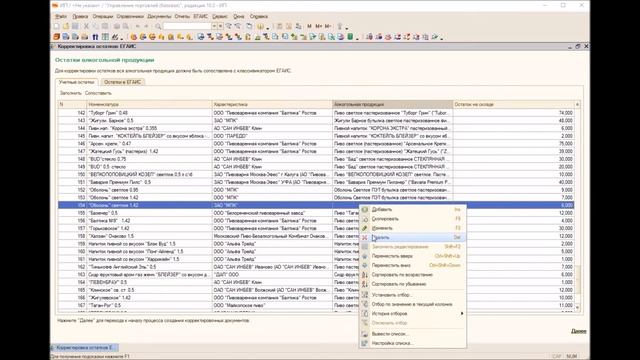Click the Сортировать по возрастанию icon

[365, 275]
